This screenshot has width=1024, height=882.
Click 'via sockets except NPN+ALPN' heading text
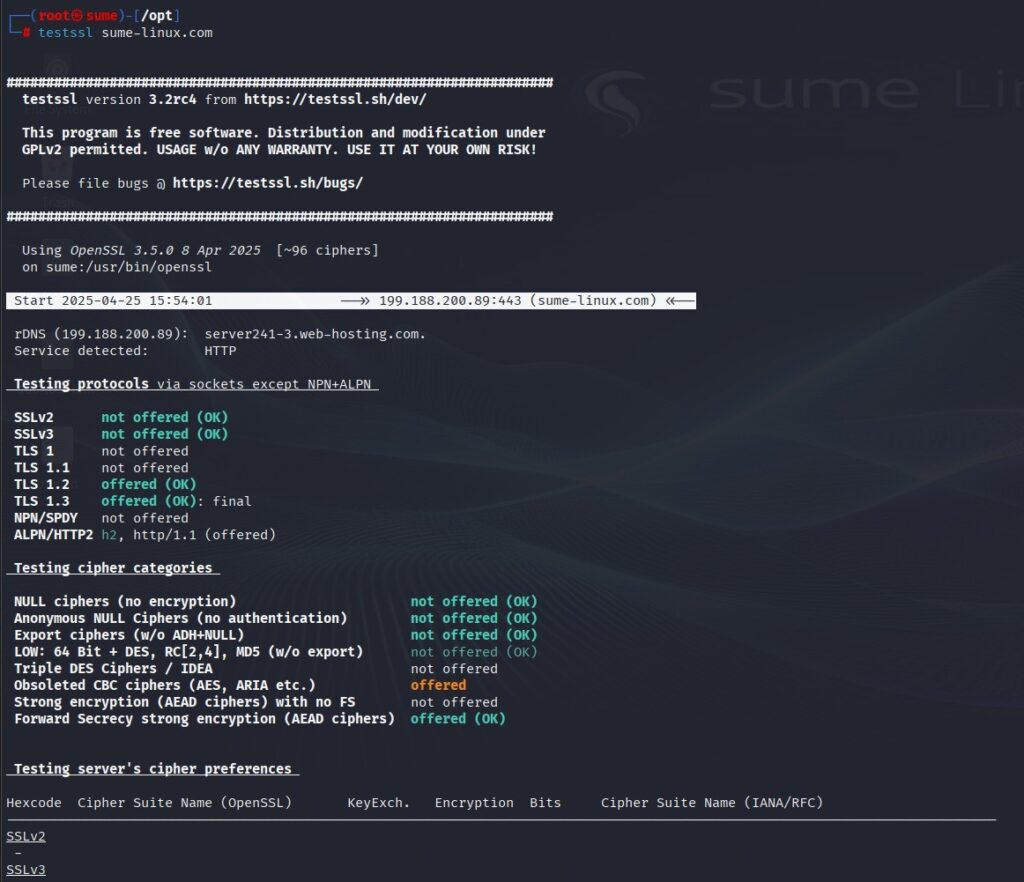(264, 384)
